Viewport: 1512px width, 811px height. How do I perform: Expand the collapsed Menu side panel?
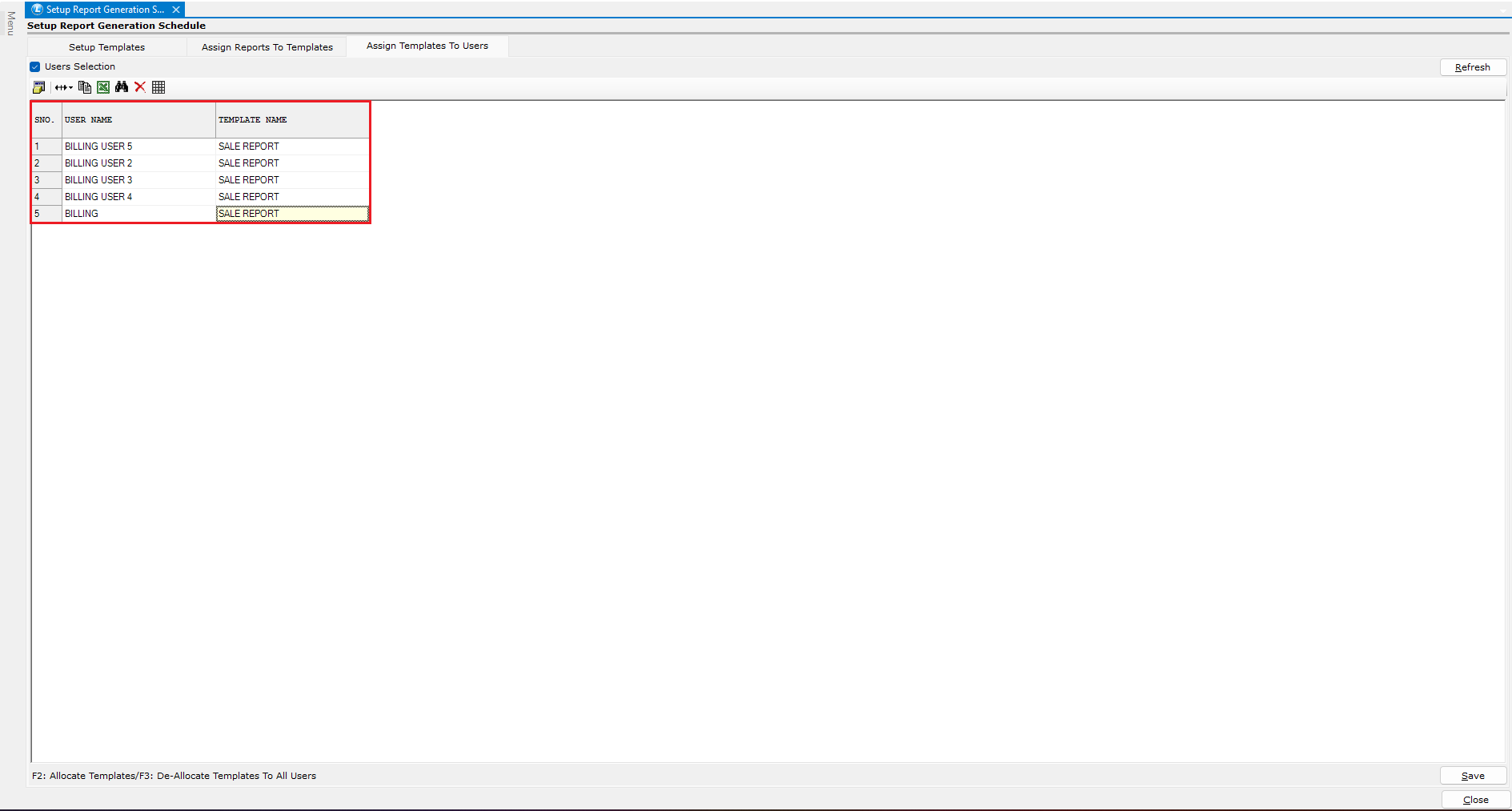tap(10, 24)
